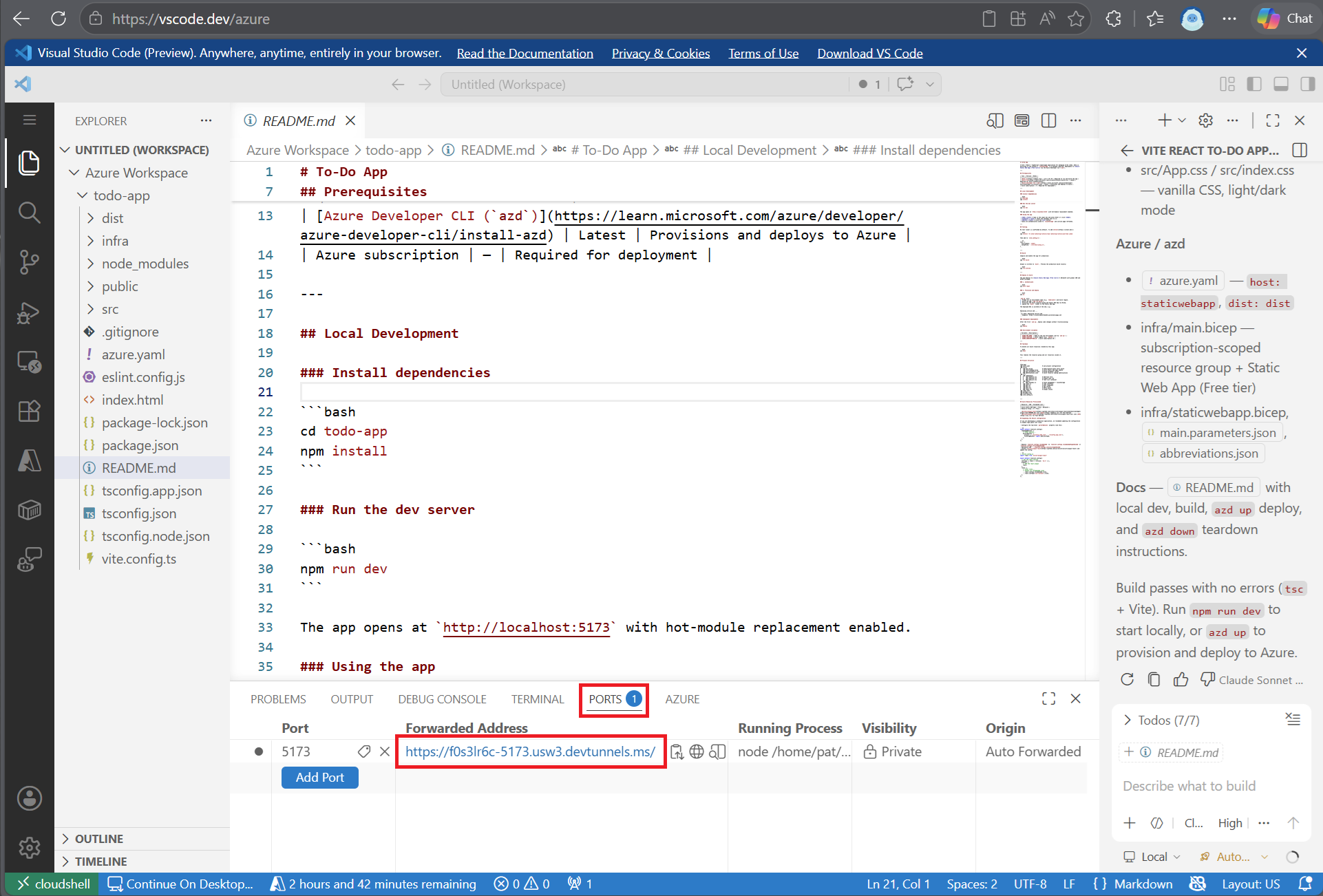1323x896 pixels.
Task: Start a new chat with plus icon
Action: (x=1165, y=120)
